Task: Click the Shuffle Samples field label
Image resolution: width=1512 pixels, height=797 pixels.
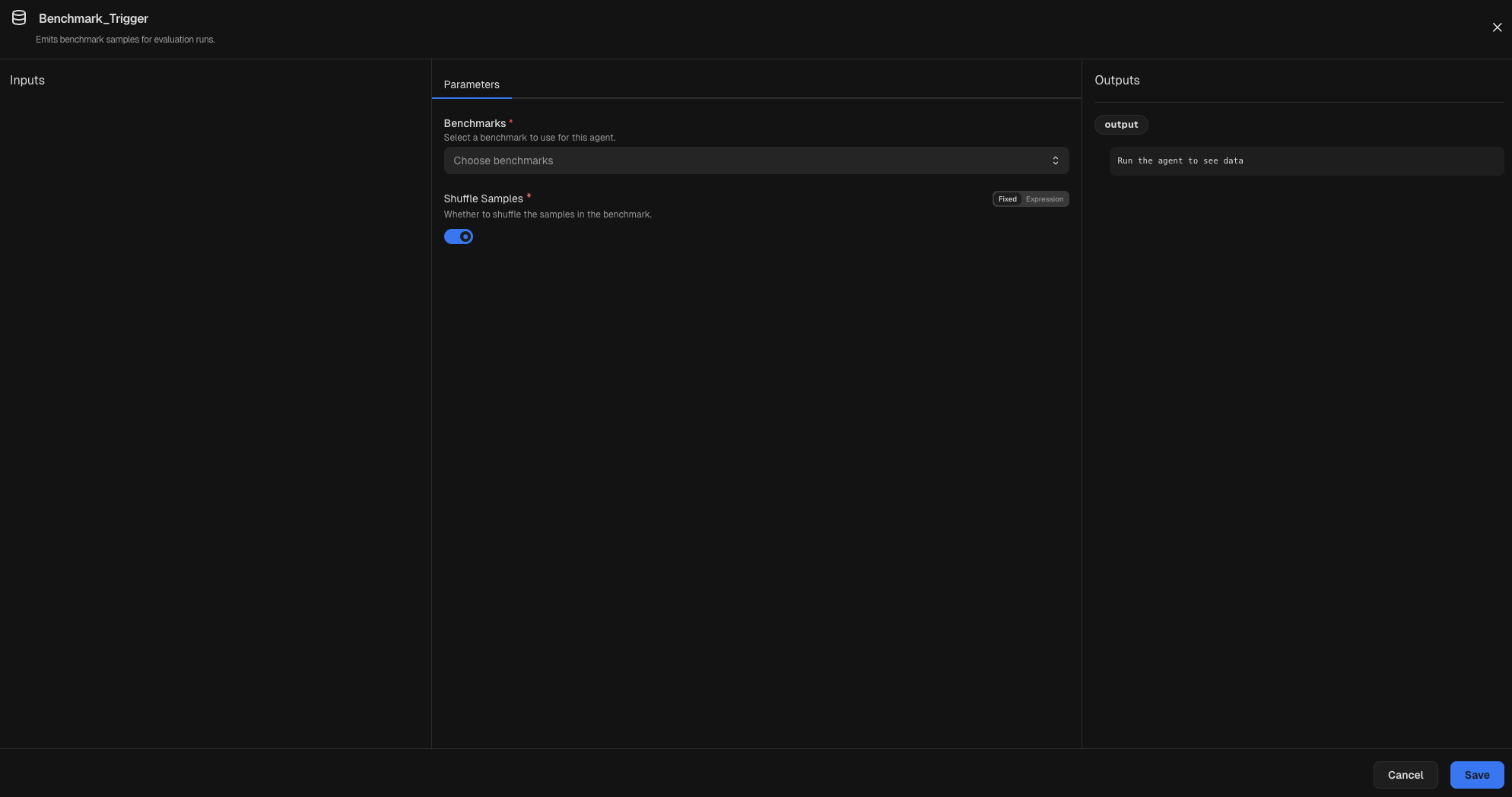Action: [x=484, y=198]
